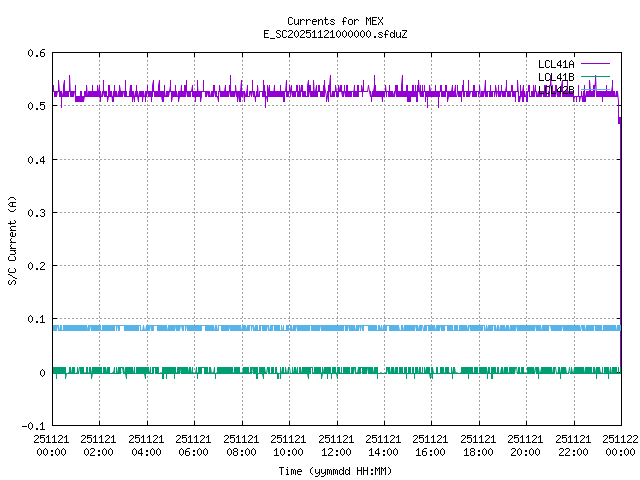Click the 251122 00:00 x-axis tick label
The height and width of the screenshot is (480, 640).
tap(620, 445)
